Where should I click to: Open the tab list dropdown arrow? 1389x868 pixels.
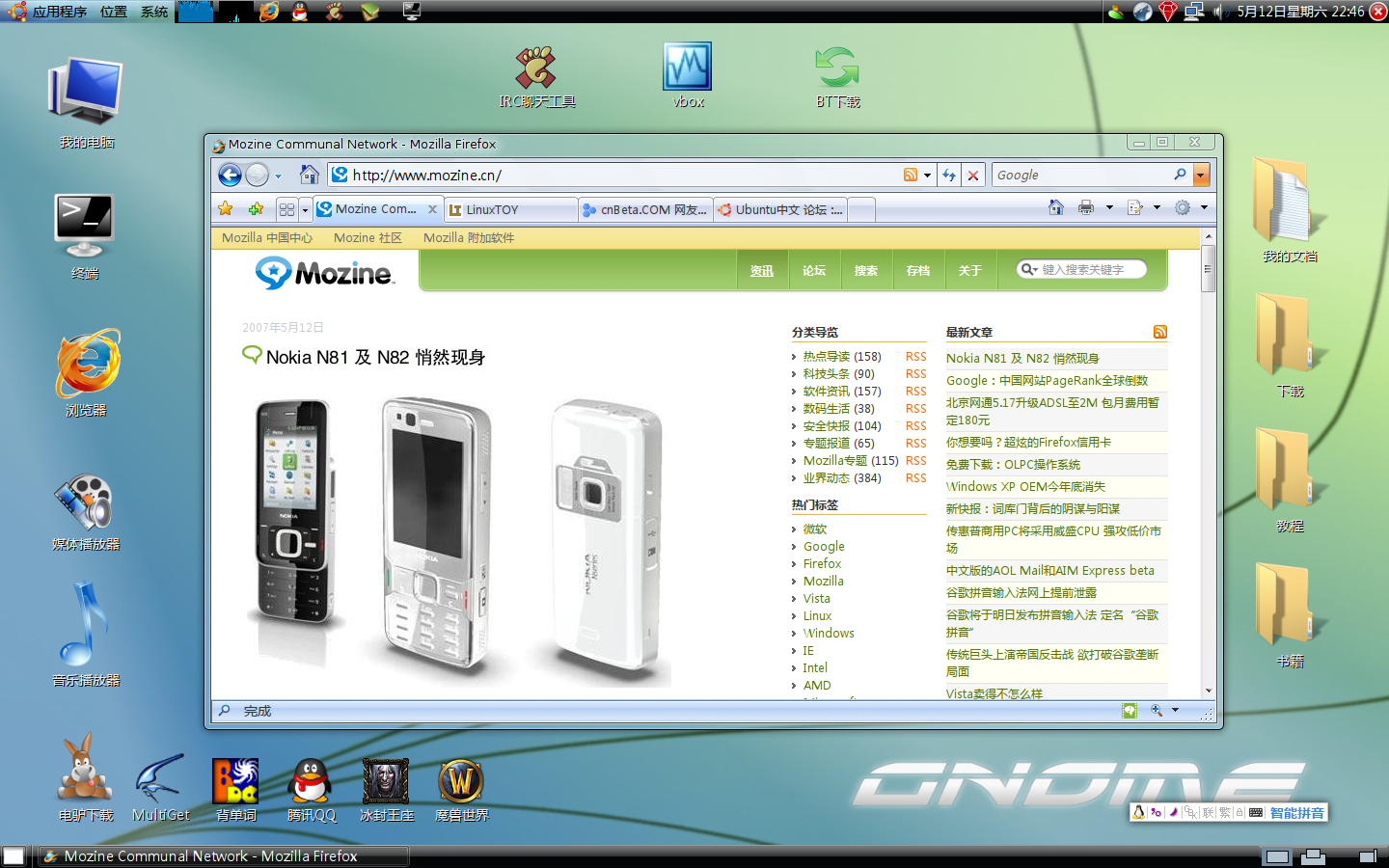point(305,209)
